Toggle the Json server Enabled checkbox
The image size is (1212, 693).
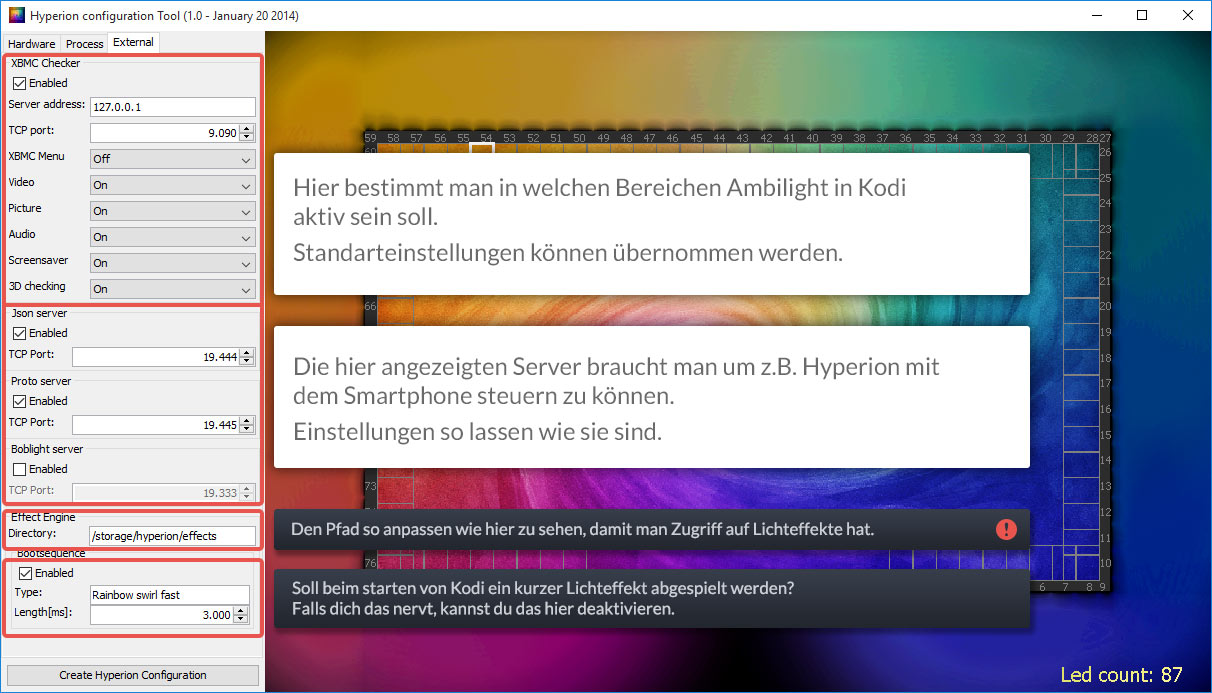coord(19,333)
